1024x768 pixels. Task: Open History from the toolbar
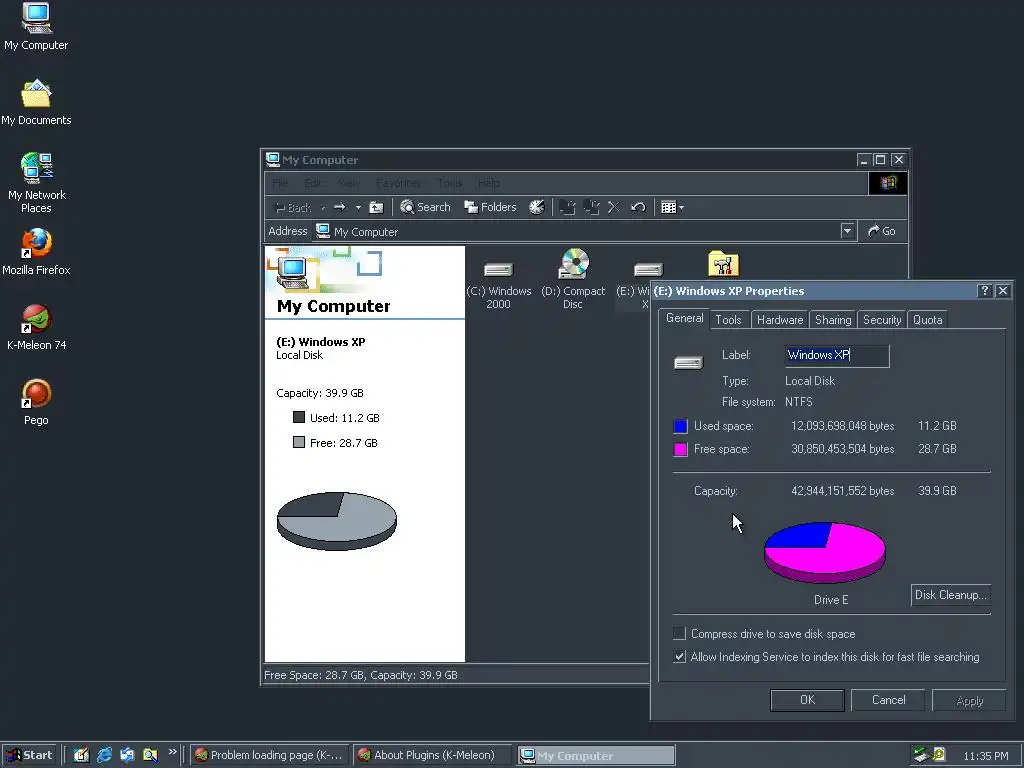(x=536, y=207)
